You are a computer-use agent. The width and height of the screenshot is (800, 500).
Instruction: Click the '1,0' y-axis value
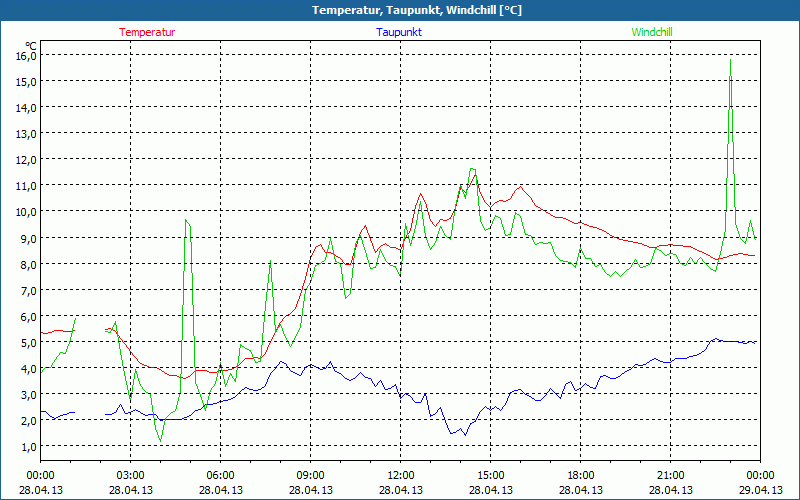(28, 447)
